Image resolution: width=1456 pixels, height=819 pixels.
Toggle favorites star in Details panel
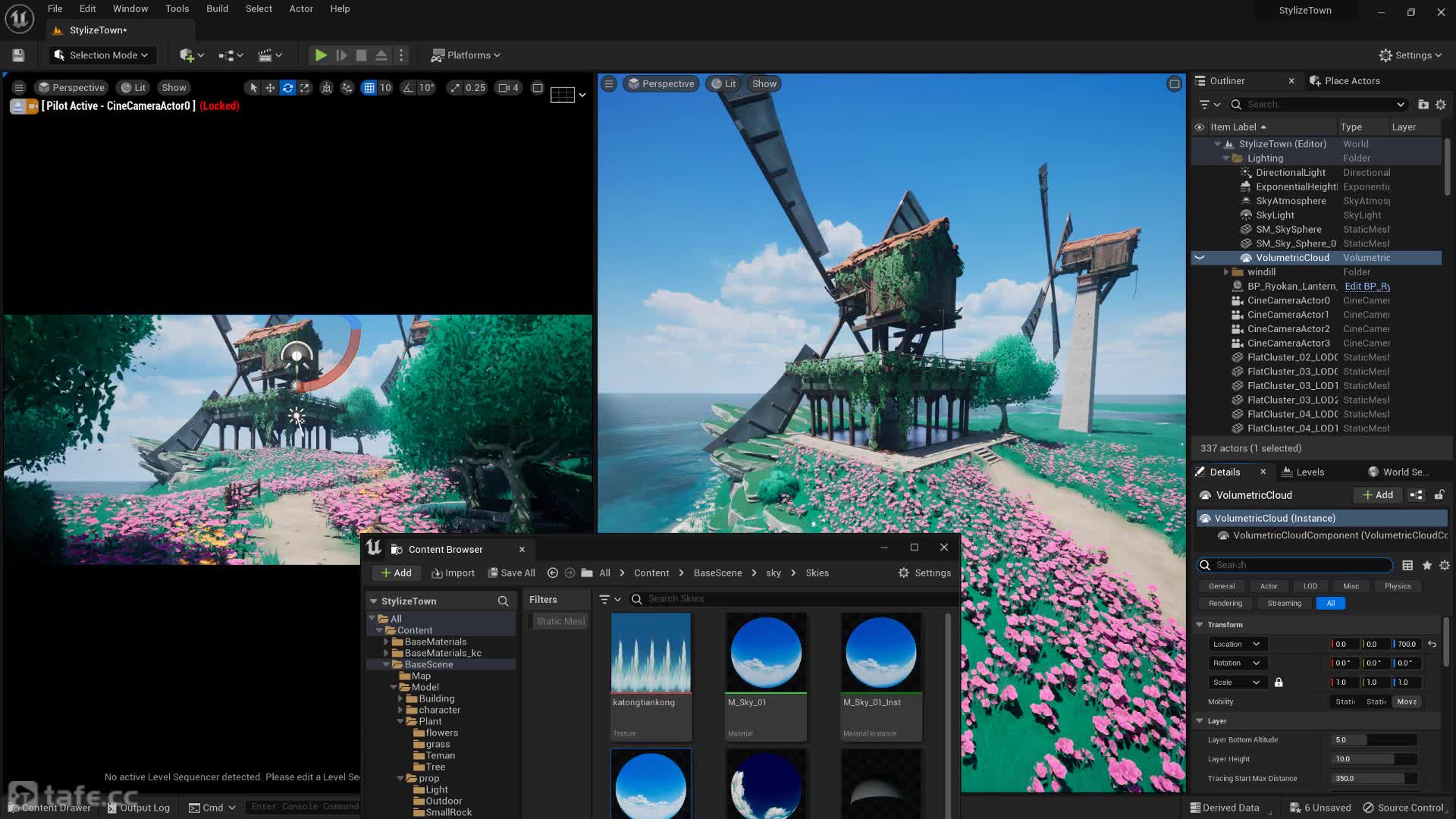[x=1427, y=566]
